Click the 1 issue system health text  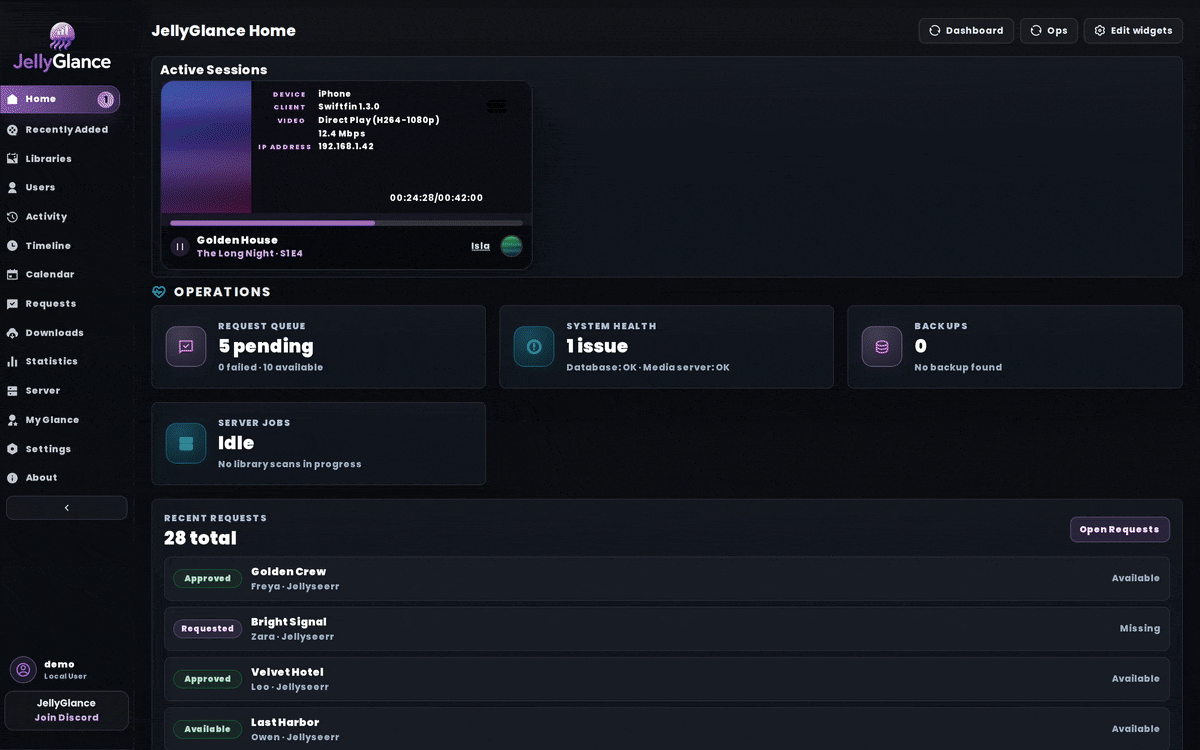point(597,346)
